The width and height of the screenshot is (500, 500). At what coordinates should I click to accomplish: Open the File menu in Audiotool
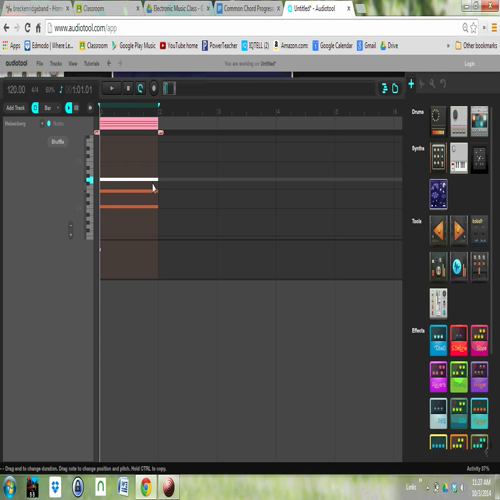click(x=40, y=64)
